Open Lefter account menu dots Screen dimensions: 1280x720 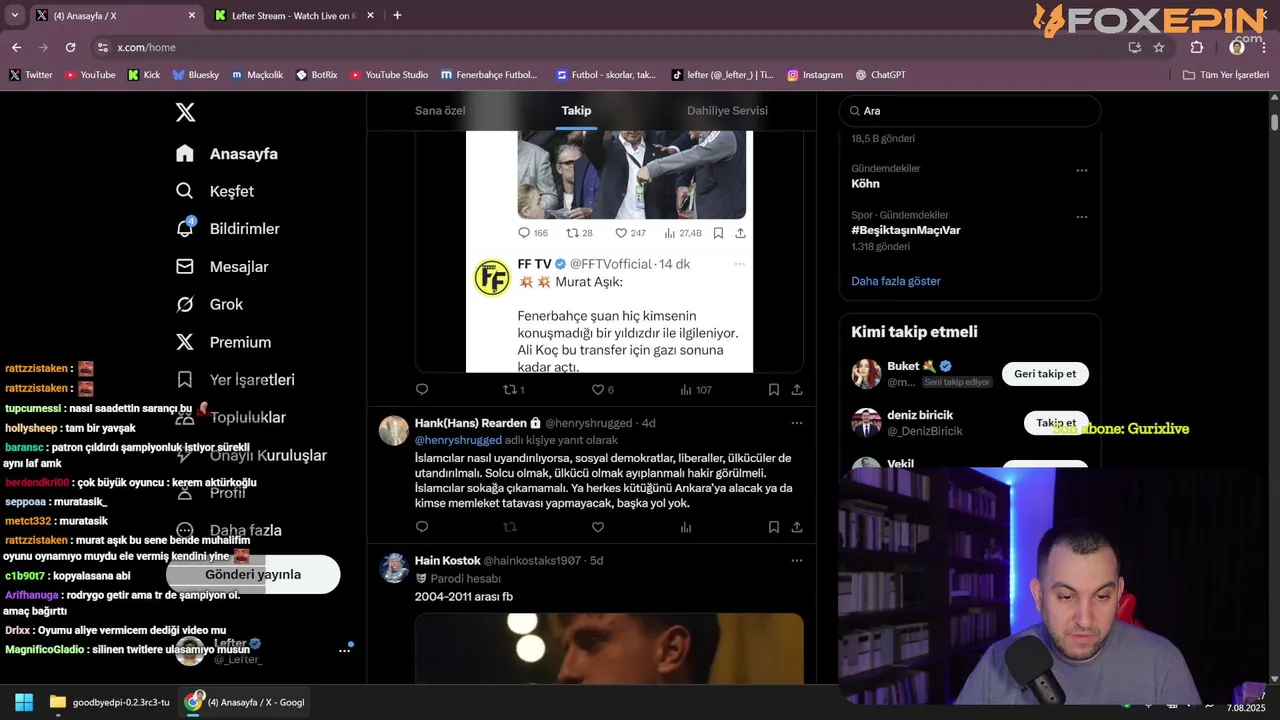point(344,650)
